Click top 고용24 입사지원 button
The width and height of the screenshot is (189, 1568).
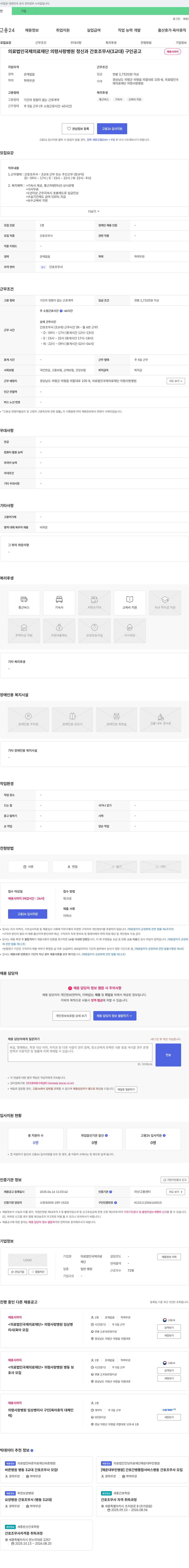pos(112,129)
